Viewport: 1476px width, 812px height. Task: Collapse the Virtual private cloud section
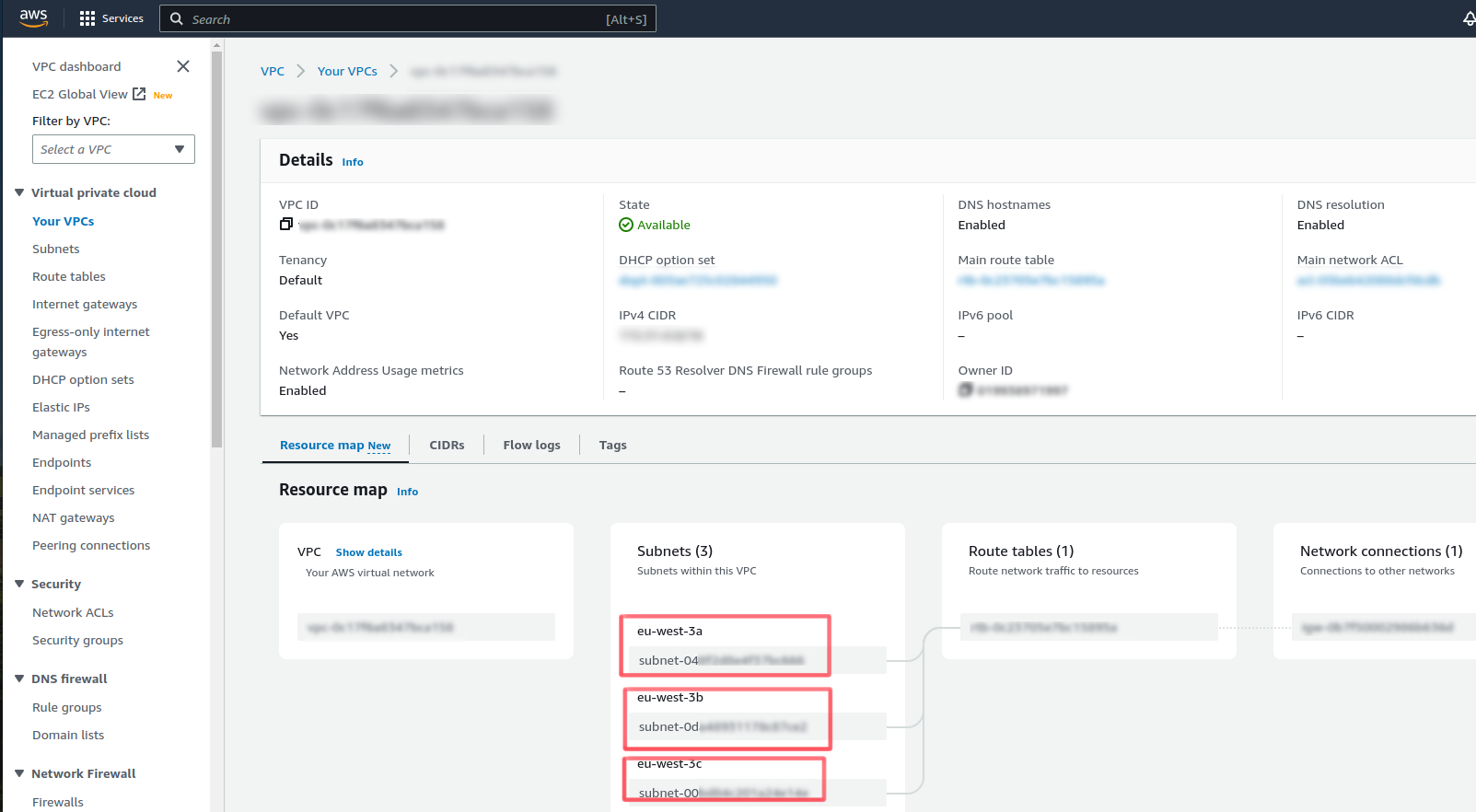pos(19,192)
